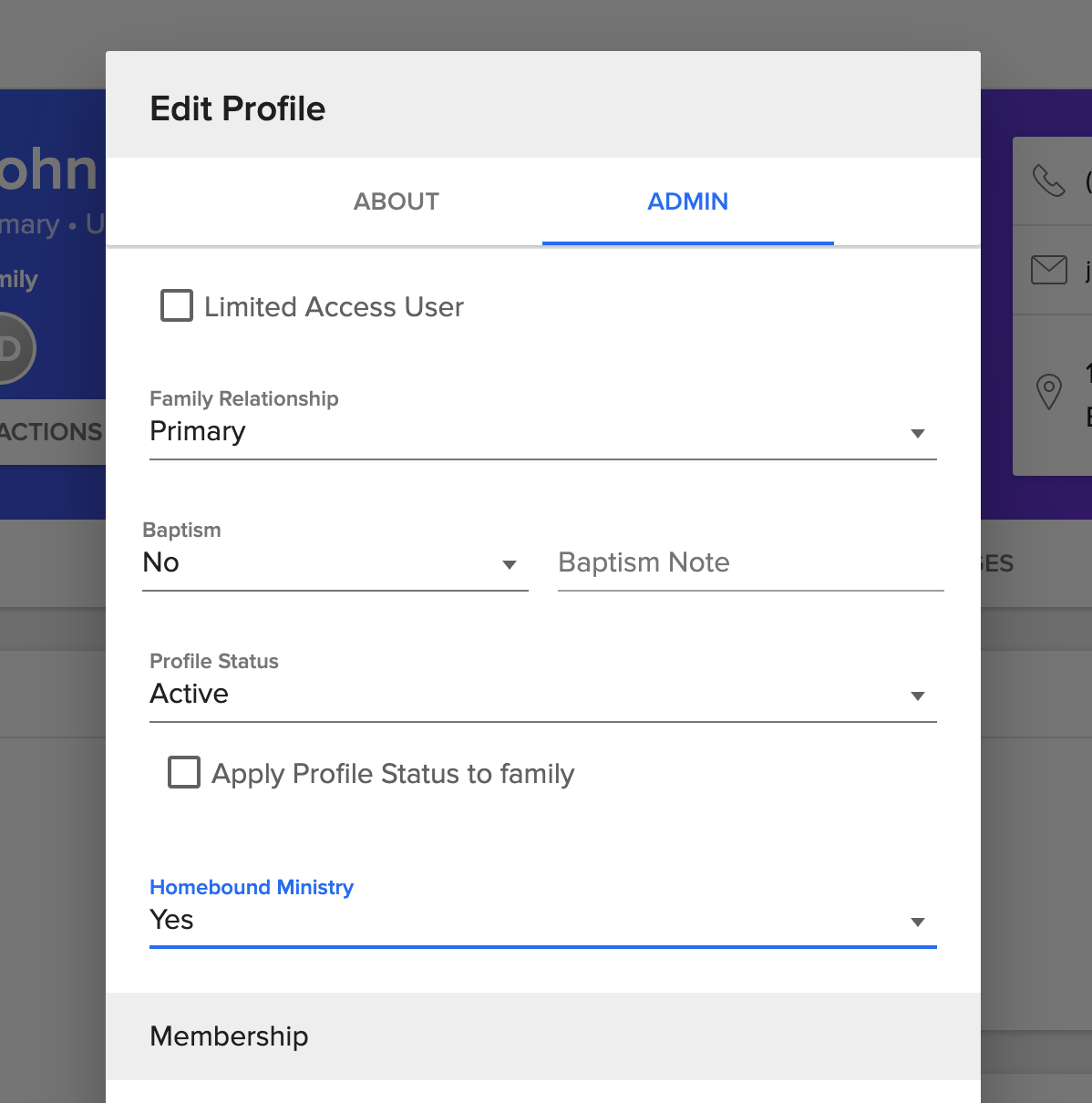1092x1103 pixels.
Task: Click the blue Homebound Ministry label
Action: tap(252, 887)
